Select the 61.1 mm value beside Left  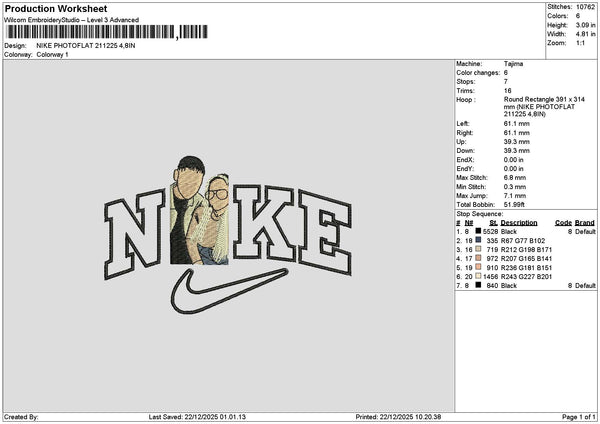point(517,124)
